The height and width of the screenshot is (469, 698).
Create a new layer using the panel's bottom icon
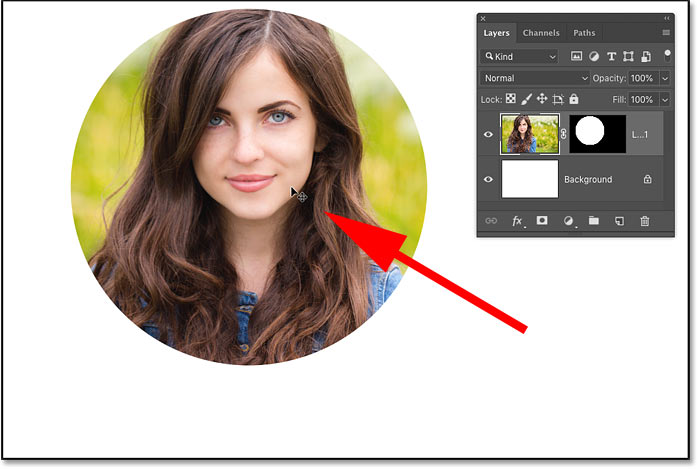tap(620, 221)
